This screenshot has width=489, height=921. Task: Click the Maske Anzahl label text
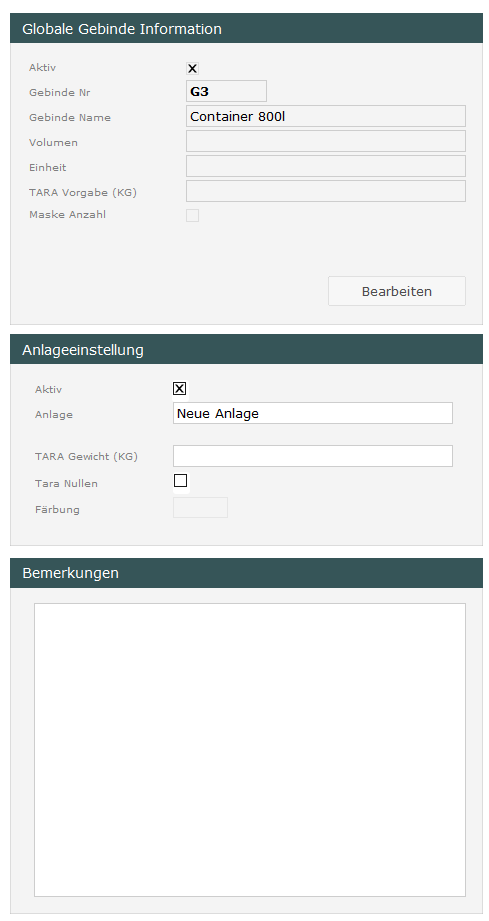coord(68,214)
